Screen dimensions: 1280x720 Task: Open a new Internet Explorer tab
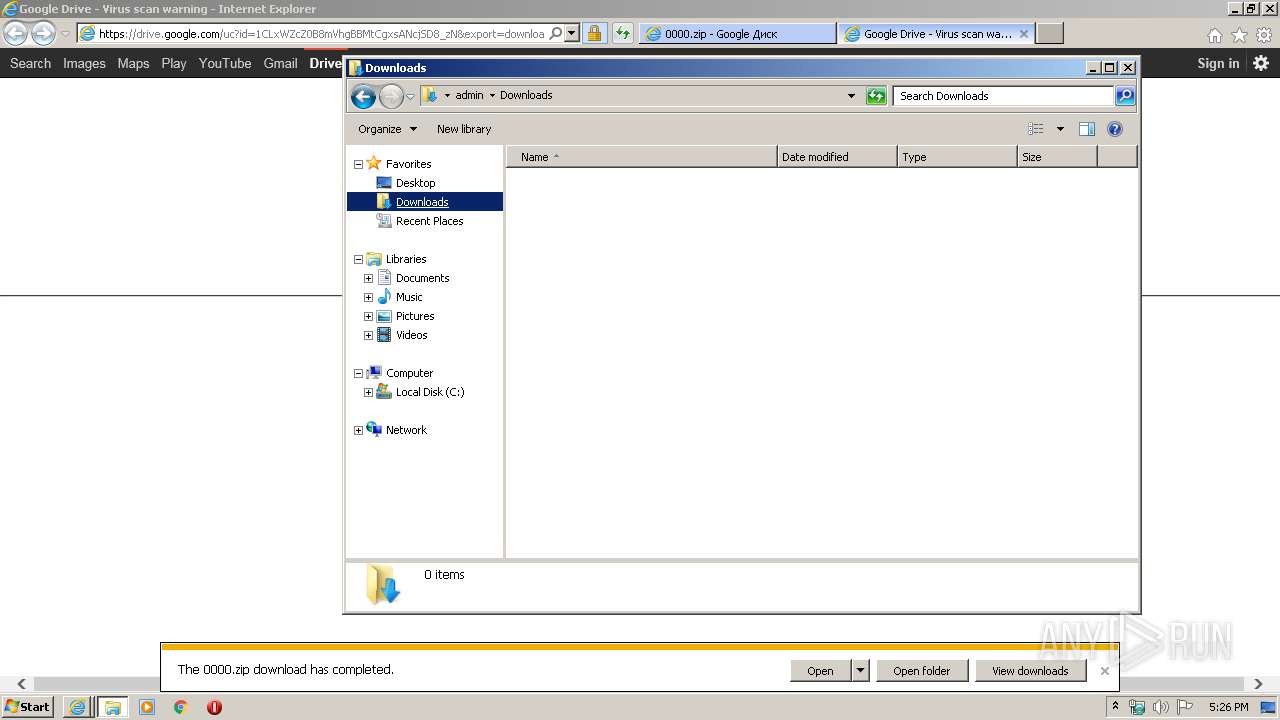pos(1049,34)
